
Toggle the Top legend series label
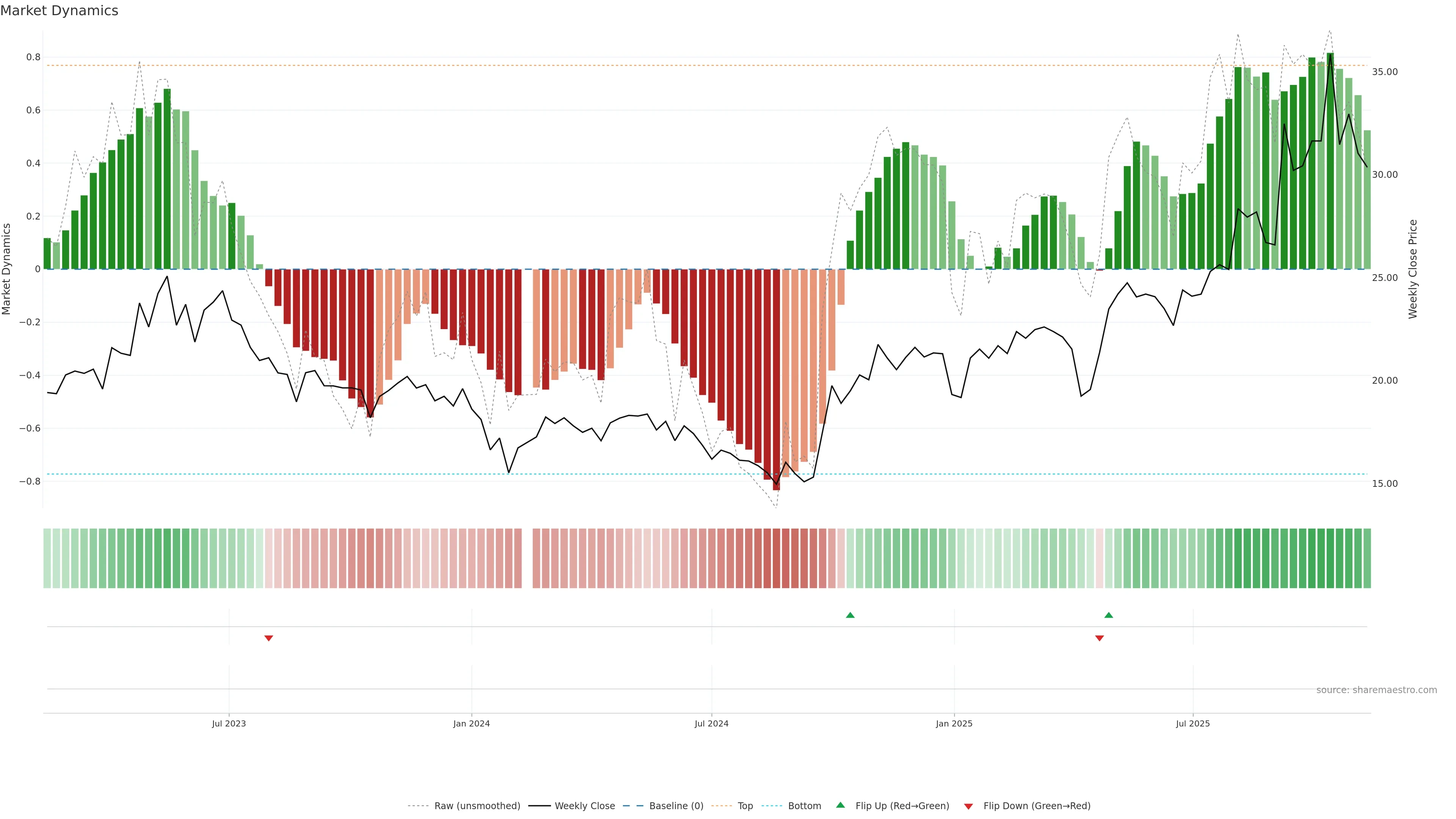pos(745,806)
